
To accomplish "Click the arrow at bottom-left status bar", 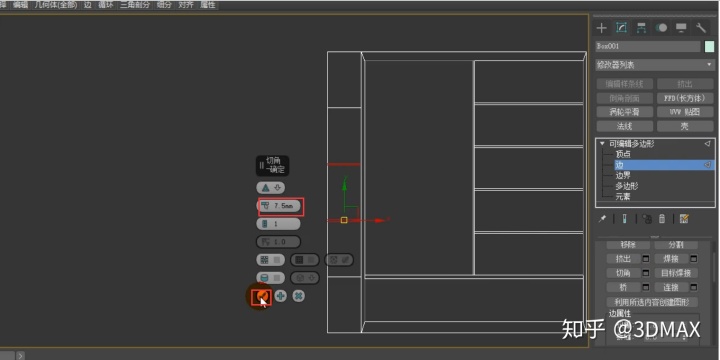I will pos(20,355).
